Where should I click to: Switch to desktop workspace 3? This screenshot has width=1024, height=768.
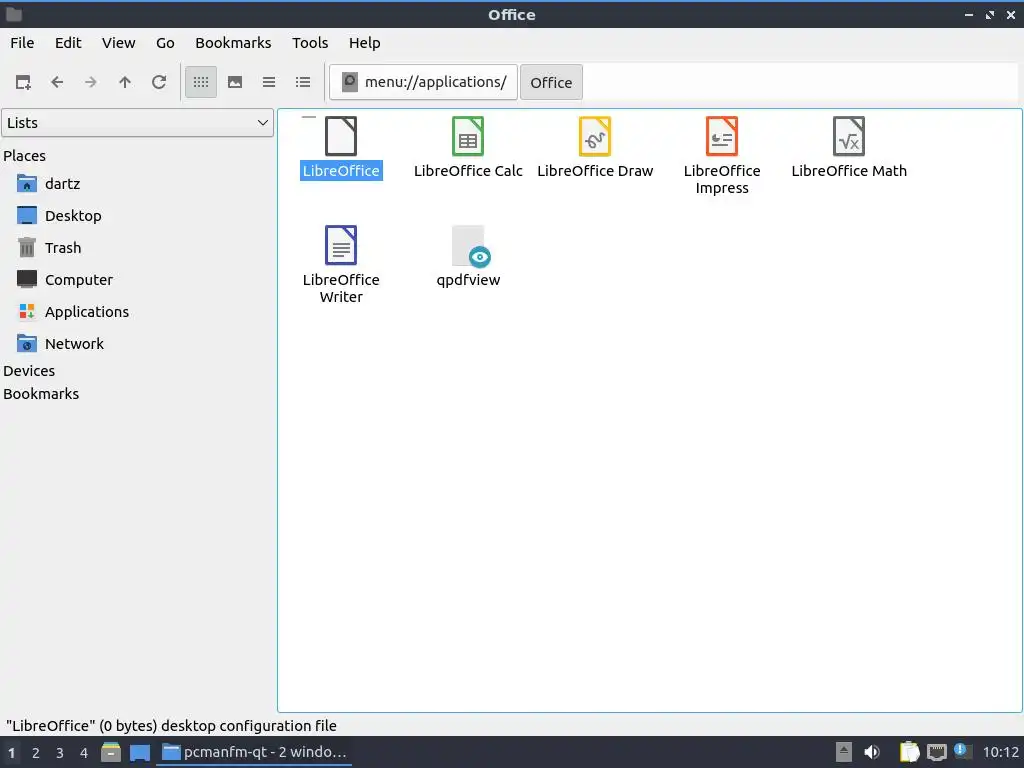59,753
